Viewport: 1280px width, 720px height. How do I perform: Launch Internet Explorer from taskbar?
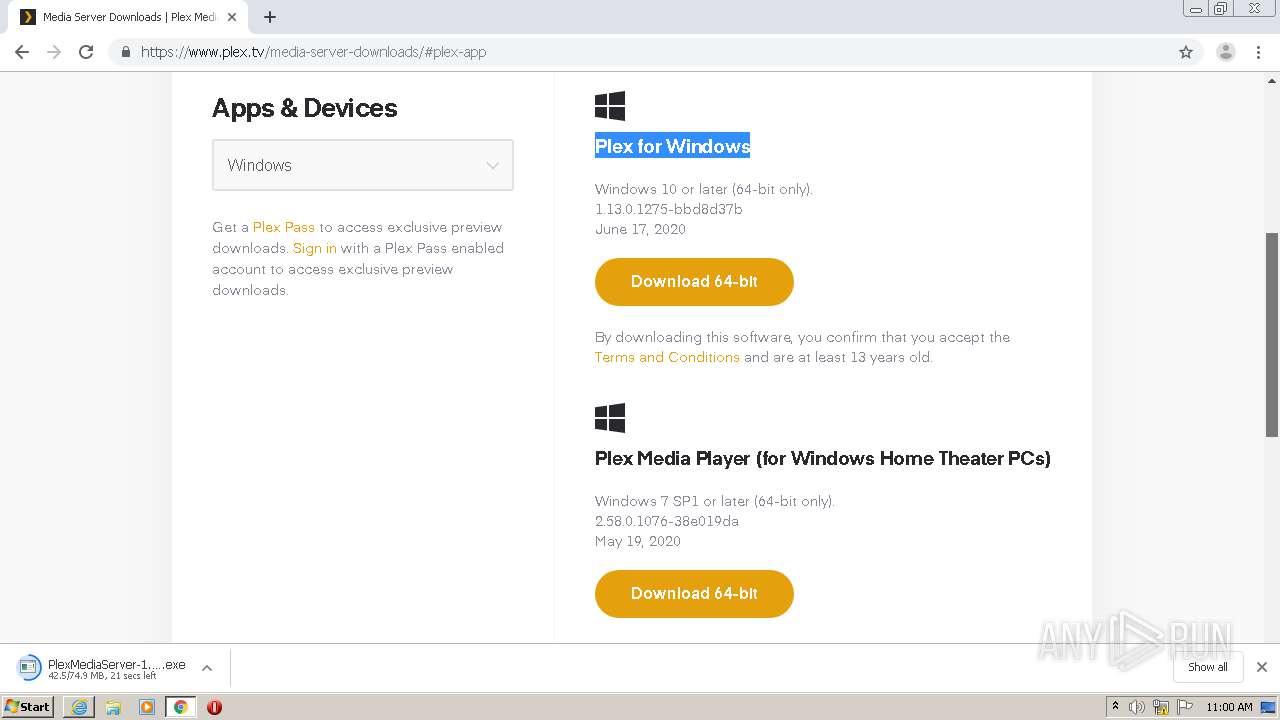[79, 707]
